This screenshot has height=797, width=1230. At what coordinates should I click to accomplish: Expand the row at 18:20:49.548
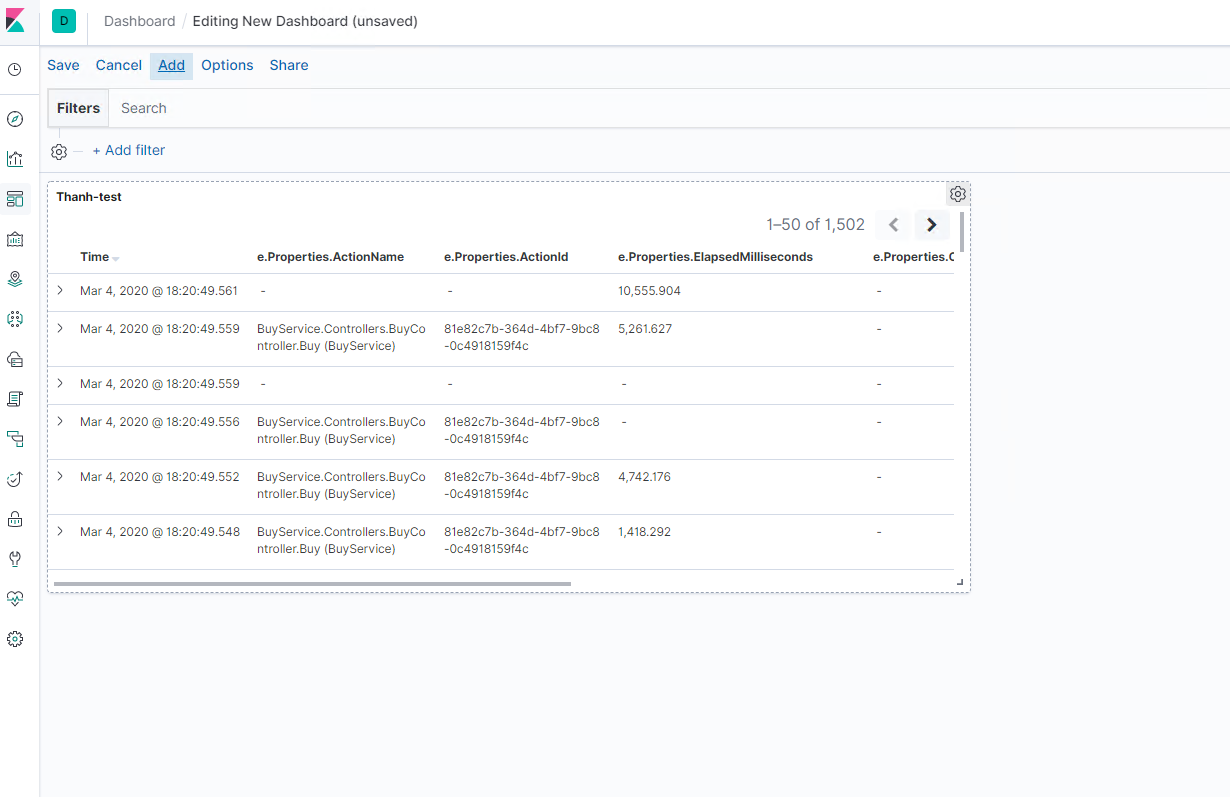pyautogui.click(x=59, y=531)
